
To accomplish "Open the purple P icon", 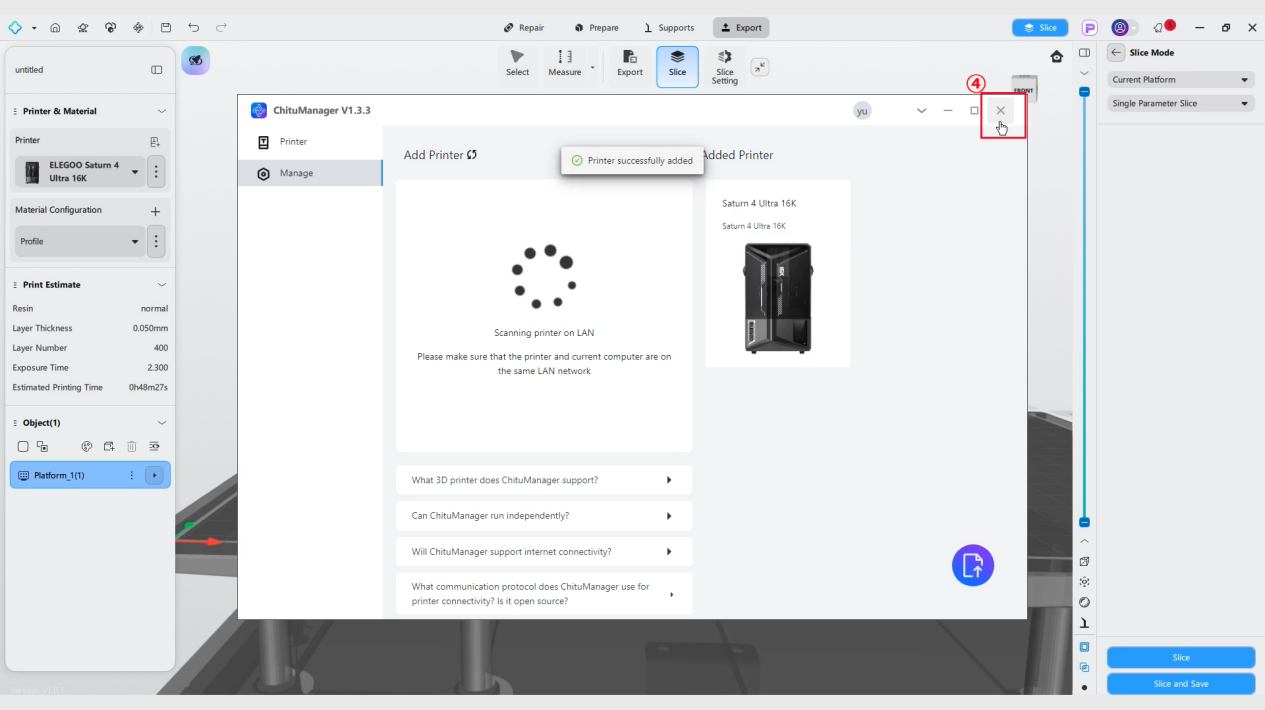I will (1088, 28).
